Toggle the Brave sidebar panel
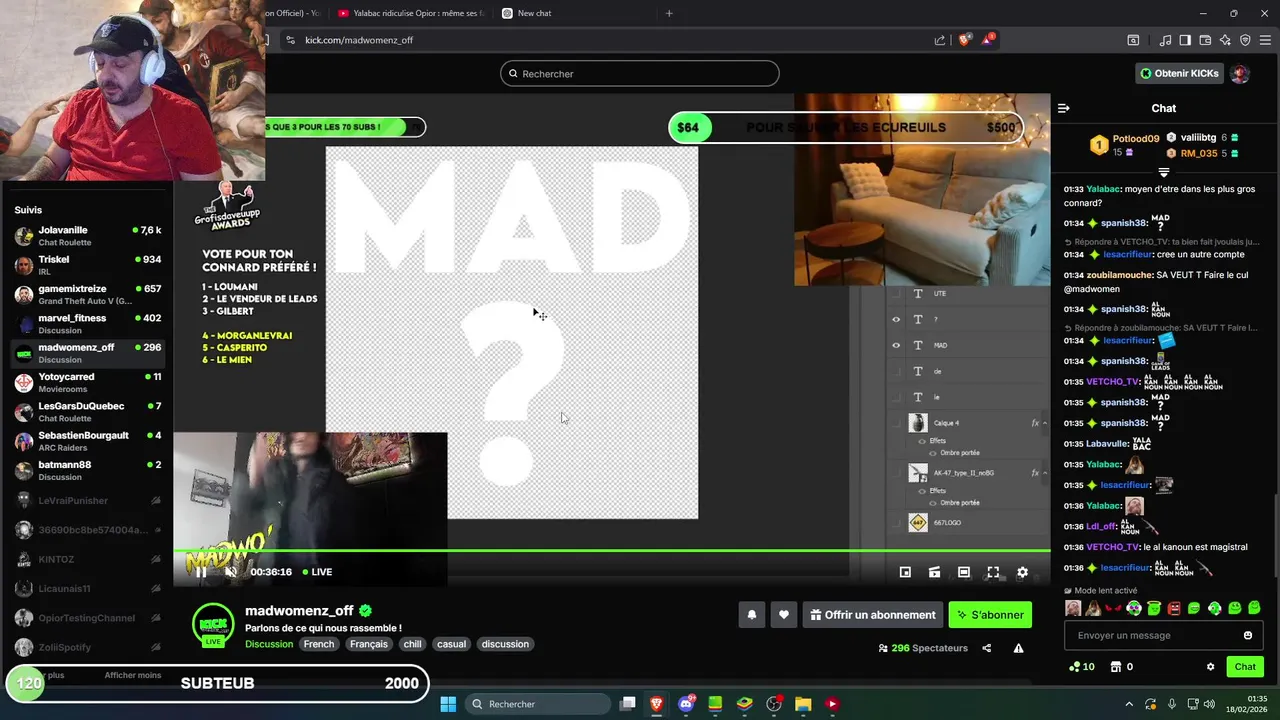Viewport: 1280px width, 720px height. pos(1185,40)
